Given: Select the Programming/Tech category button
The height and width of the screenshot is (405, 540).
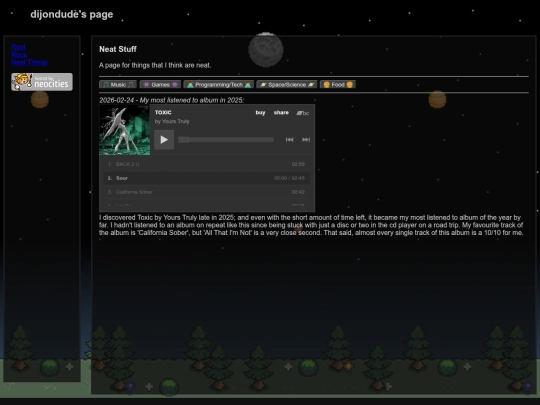Looking at the screenshot, I should click(219, 85).
